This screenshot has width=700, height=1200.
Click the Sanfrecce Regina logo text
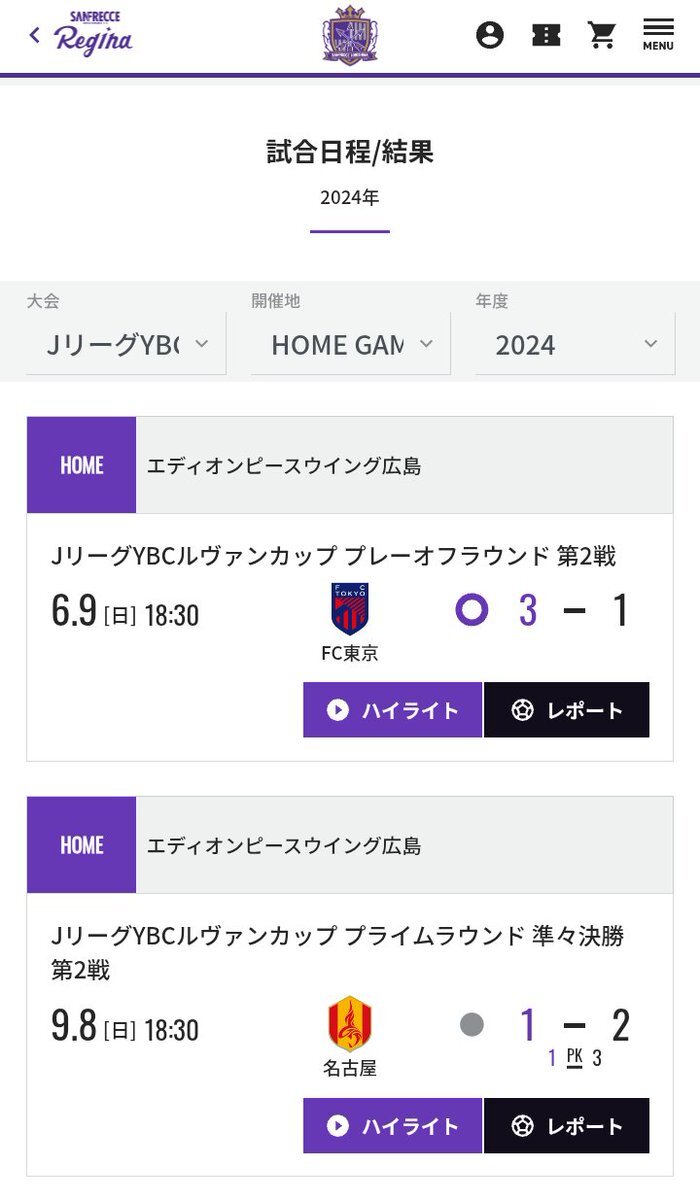coord(93,35)
